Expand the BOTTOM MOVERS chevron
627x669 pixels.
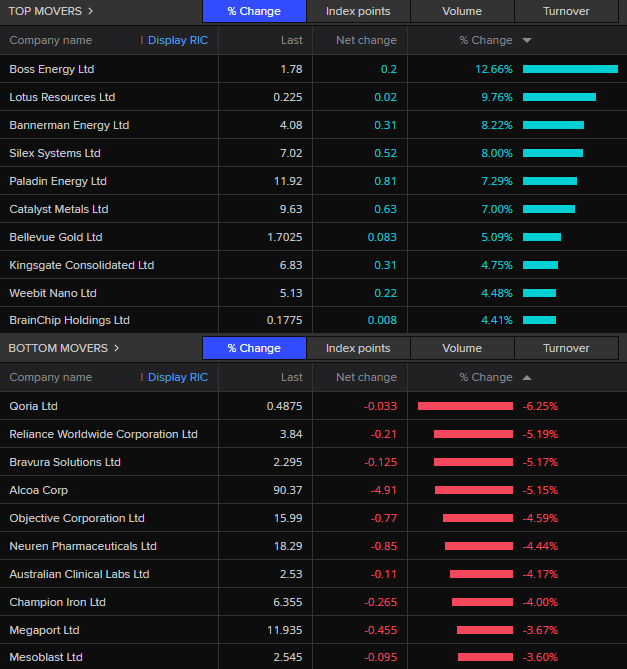[x=116, y=348]
